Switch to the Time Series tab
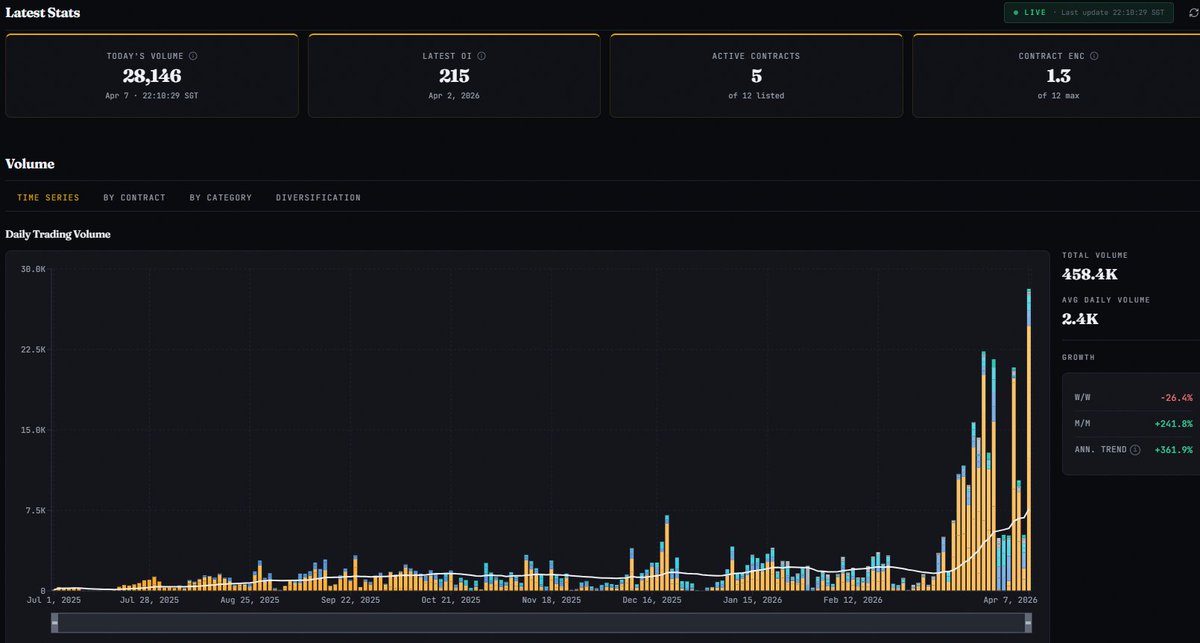This screenshot has height=643, width=1200. [48, 198]
